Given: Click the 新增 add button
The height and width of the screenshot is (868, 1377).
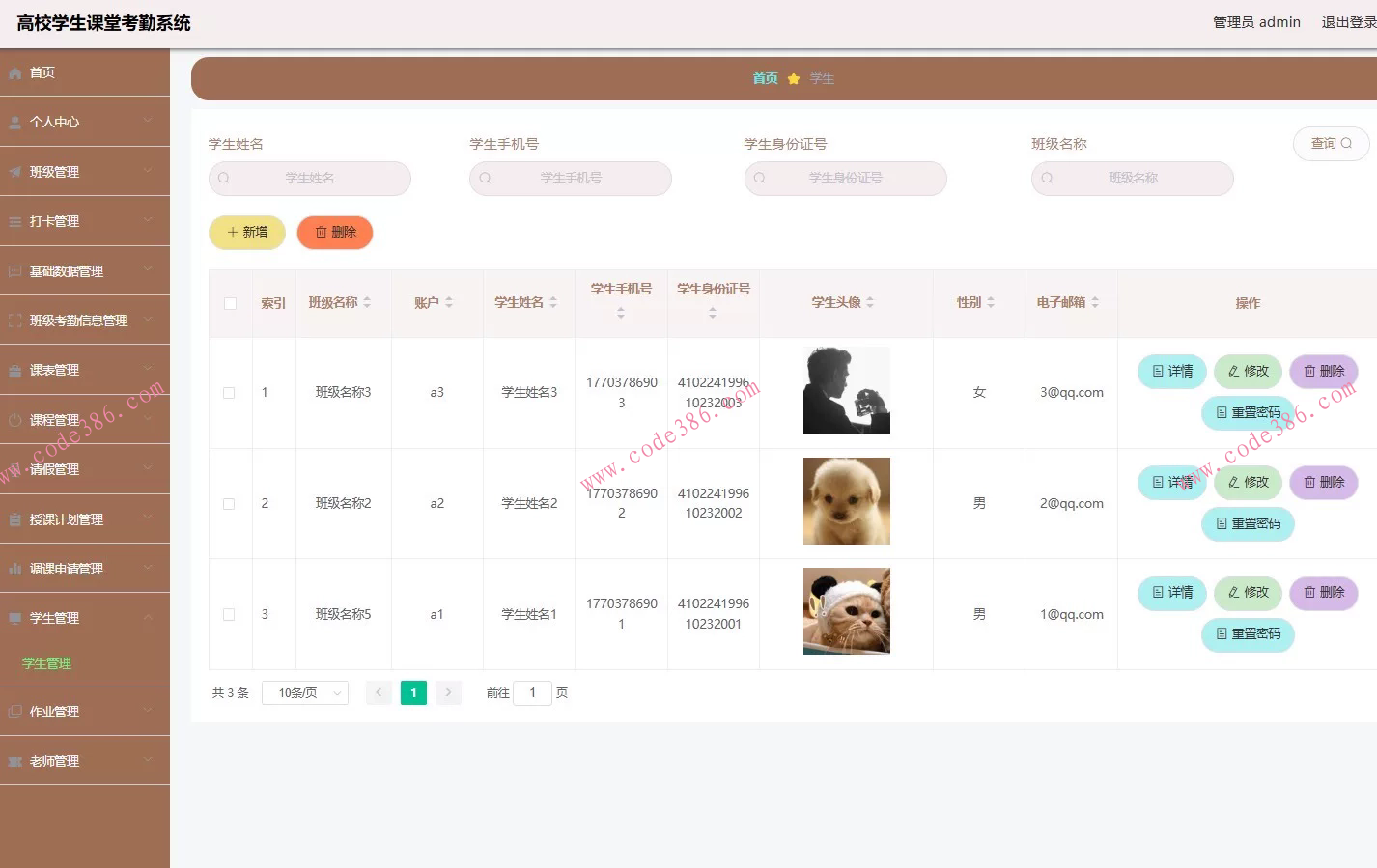Looking at the screenshot, I should [246, 232].
